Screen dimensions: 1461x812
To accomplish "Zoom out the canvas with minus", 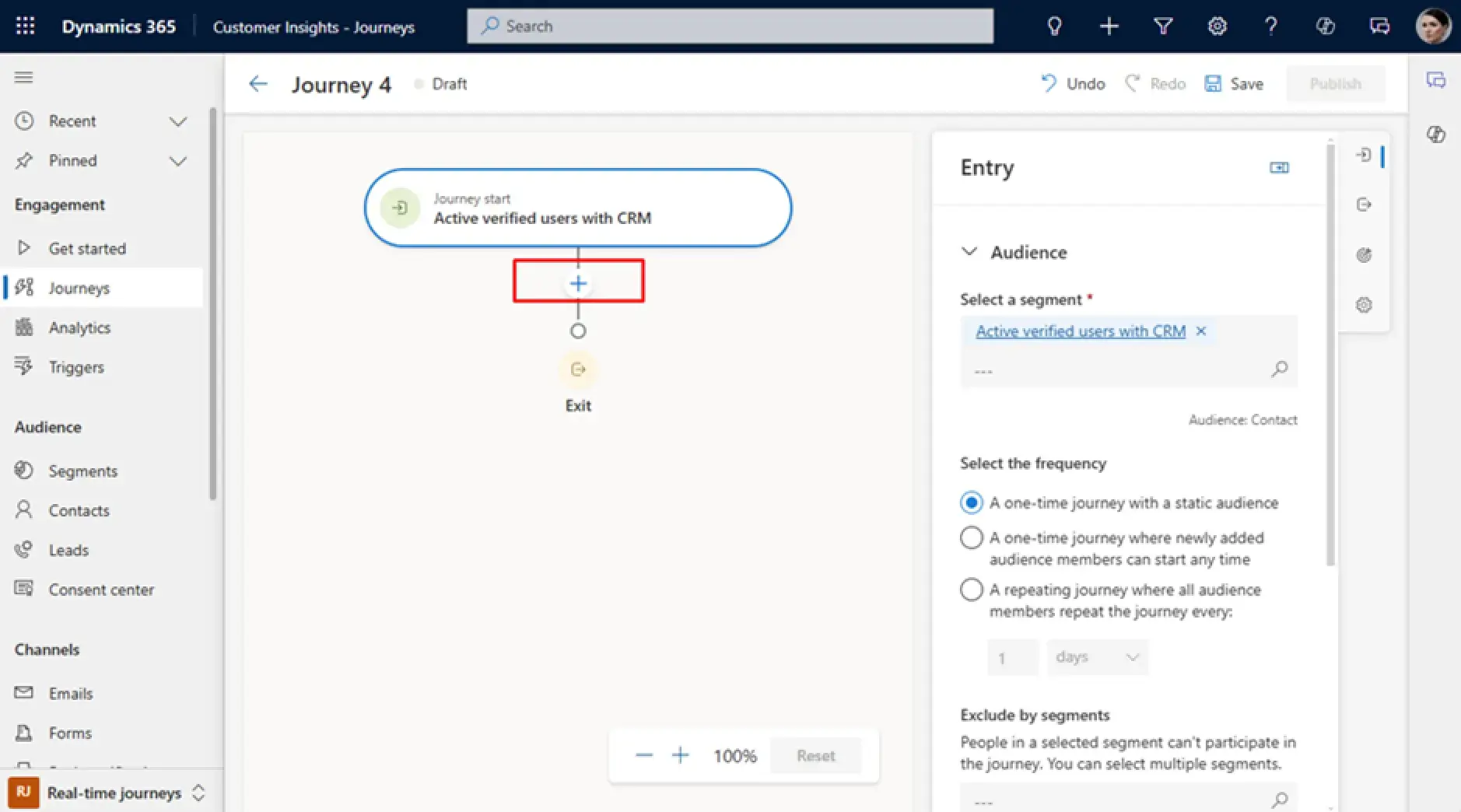I will pos(644,755).
